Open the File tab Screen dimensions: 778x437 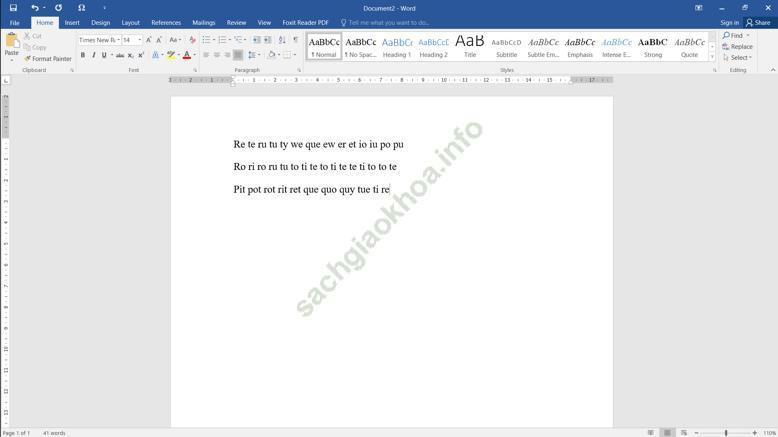click(x=14, y=23)
